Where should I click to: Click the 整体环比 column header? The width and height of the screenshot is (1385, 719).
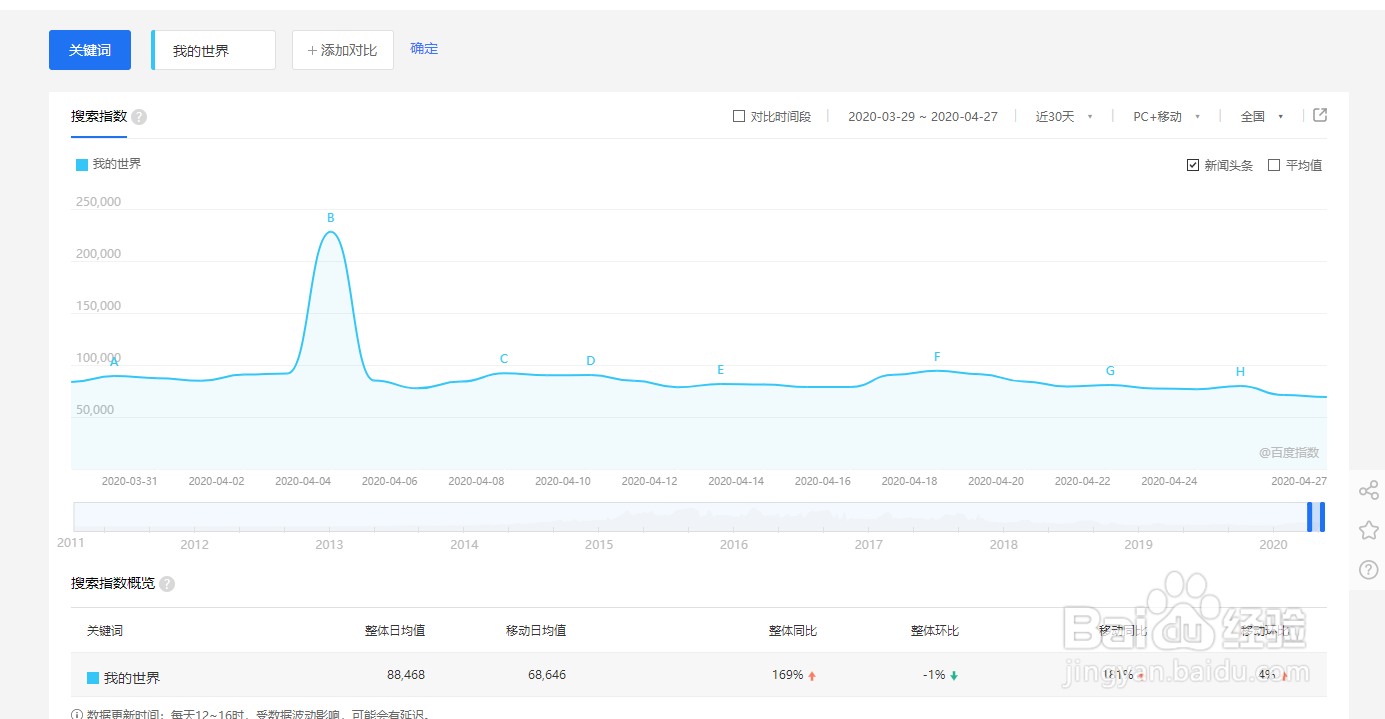pos(935,631)
